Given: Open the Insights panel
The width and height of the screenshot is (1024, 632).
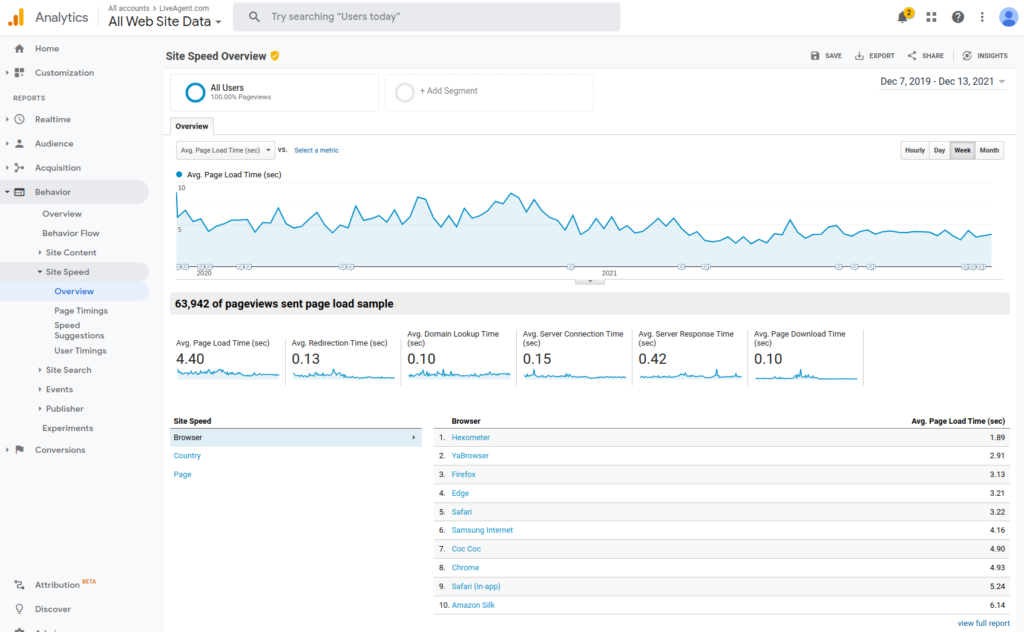Looking at the screenshot, I should (x=984, y=56).
